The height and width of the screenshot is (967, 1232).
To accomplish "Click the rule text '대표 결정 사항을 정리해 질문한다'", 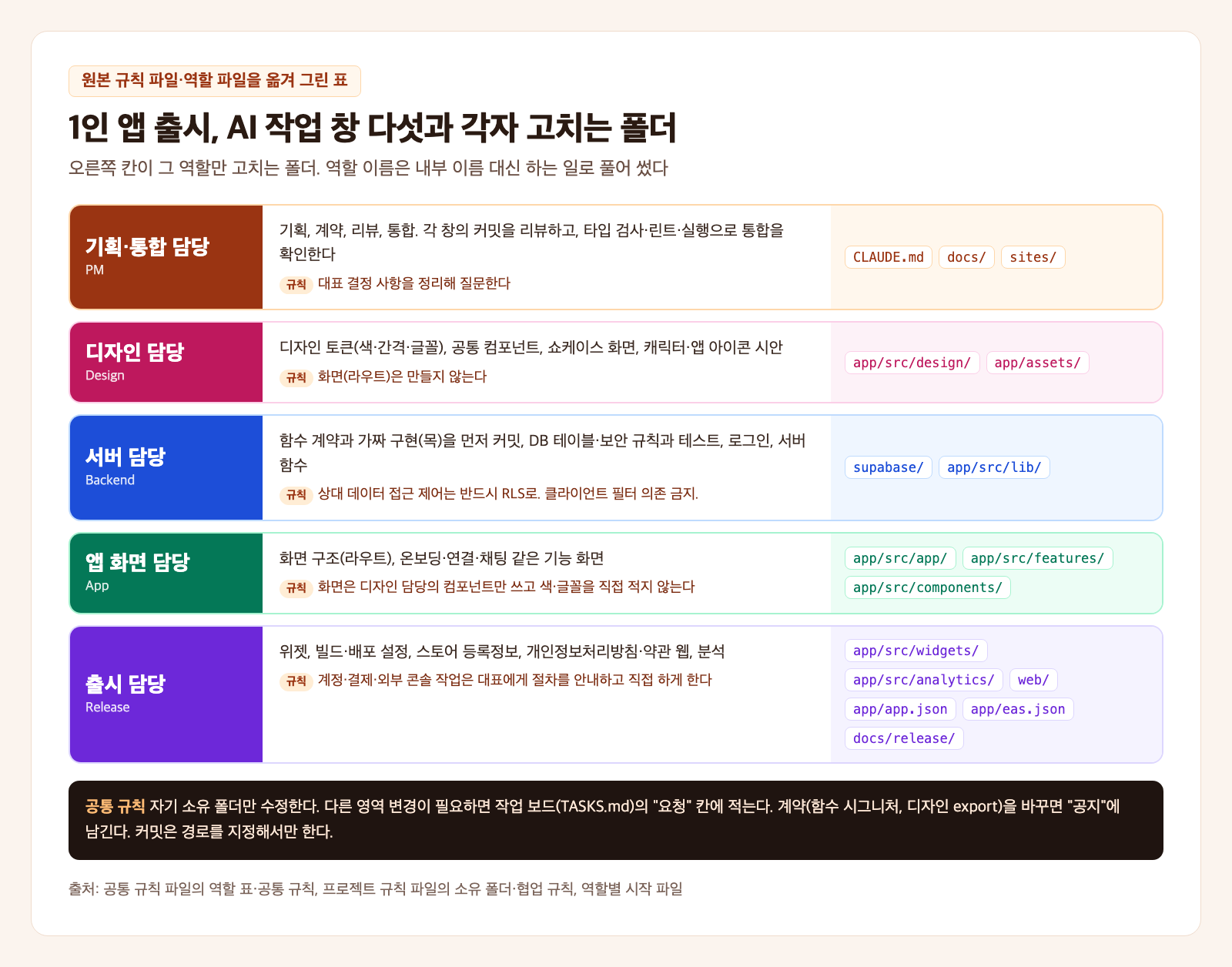I will 414,283.
